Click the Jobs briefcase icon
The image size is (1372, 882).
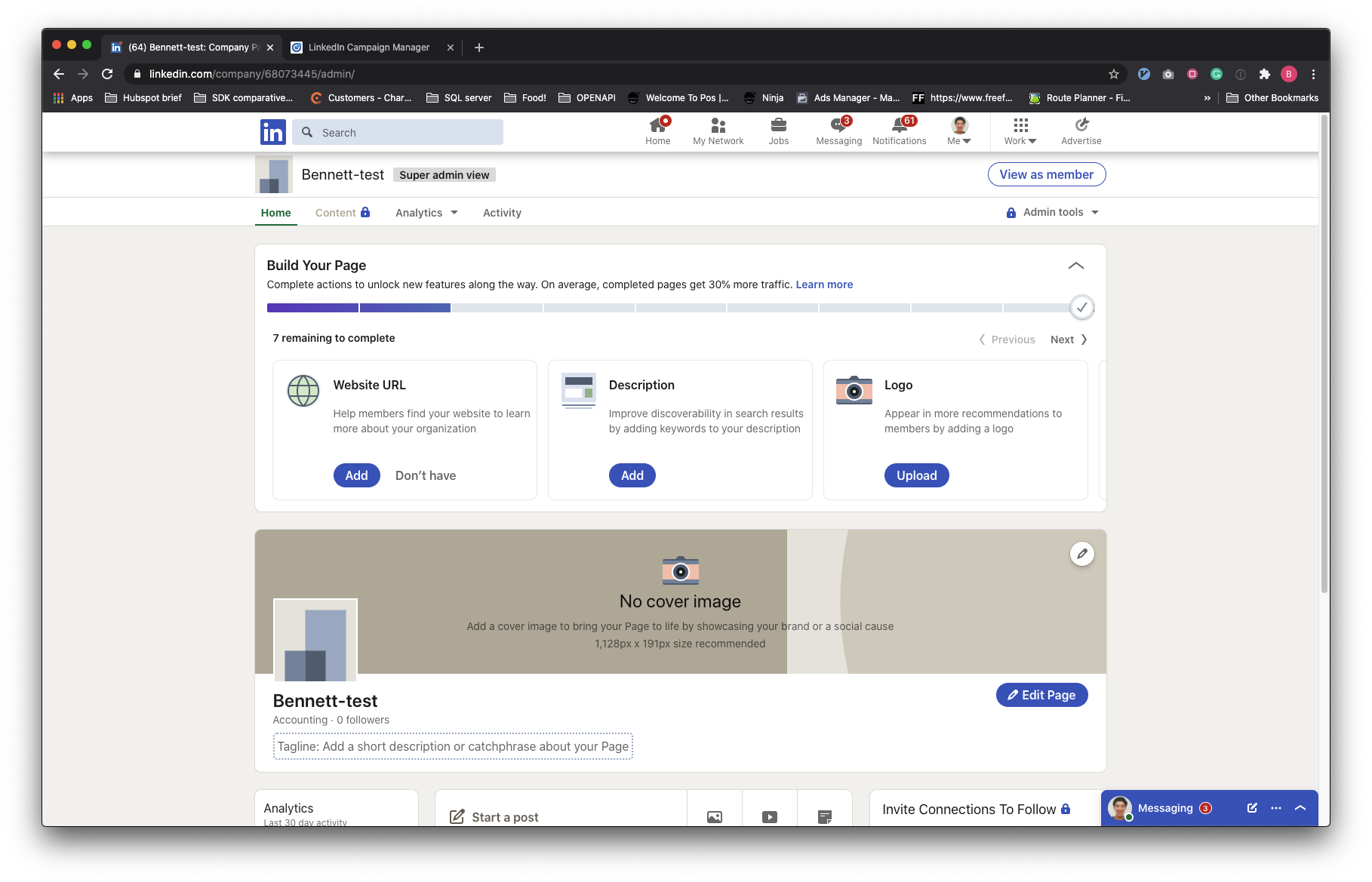pos(778,127)
